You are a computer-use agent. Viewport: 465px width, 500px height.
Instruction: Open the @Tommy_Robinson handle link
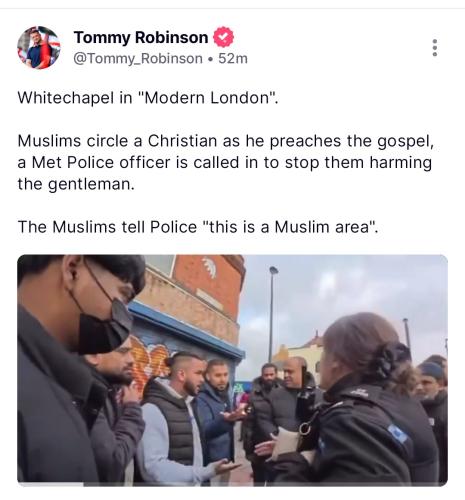point(138,59)
